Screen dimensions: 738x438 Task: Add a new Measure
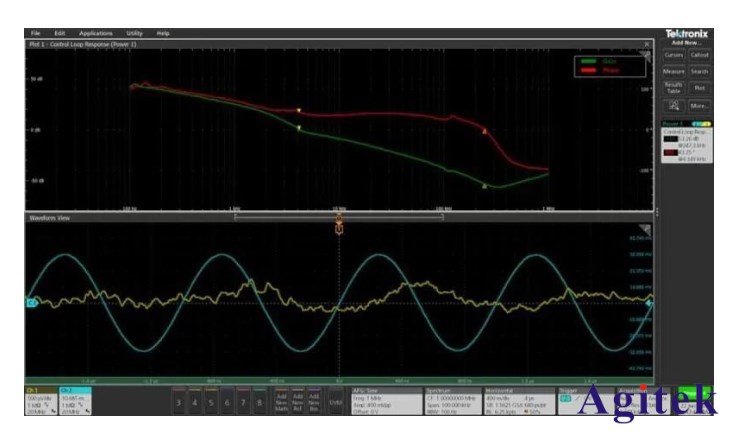click(673, 71)
